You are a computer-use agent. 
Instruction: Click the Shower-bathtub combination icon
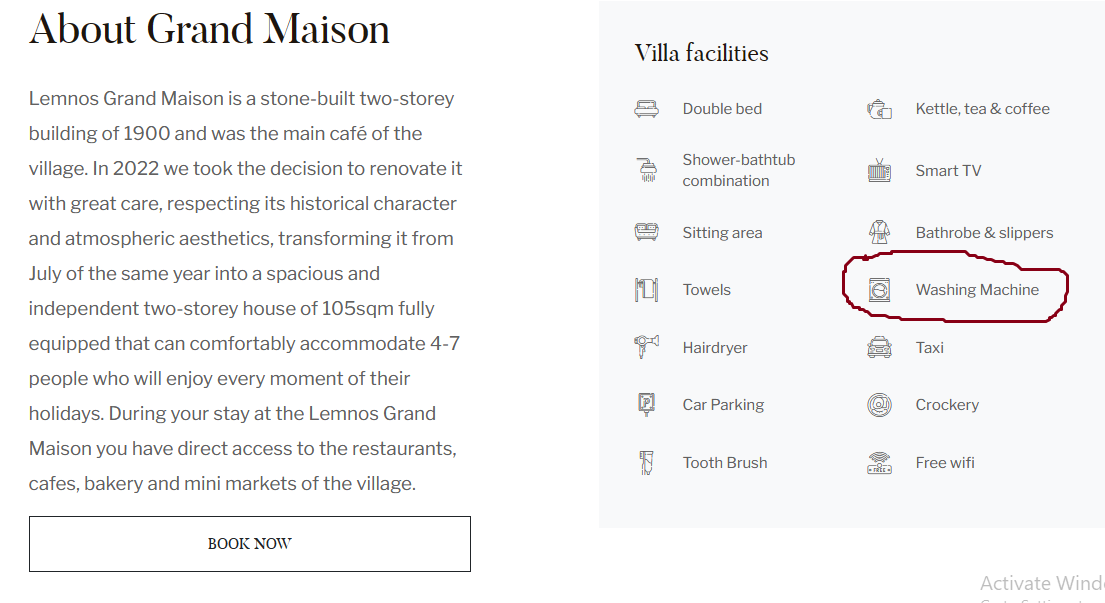pyautogui.click(x=646, y=170)
